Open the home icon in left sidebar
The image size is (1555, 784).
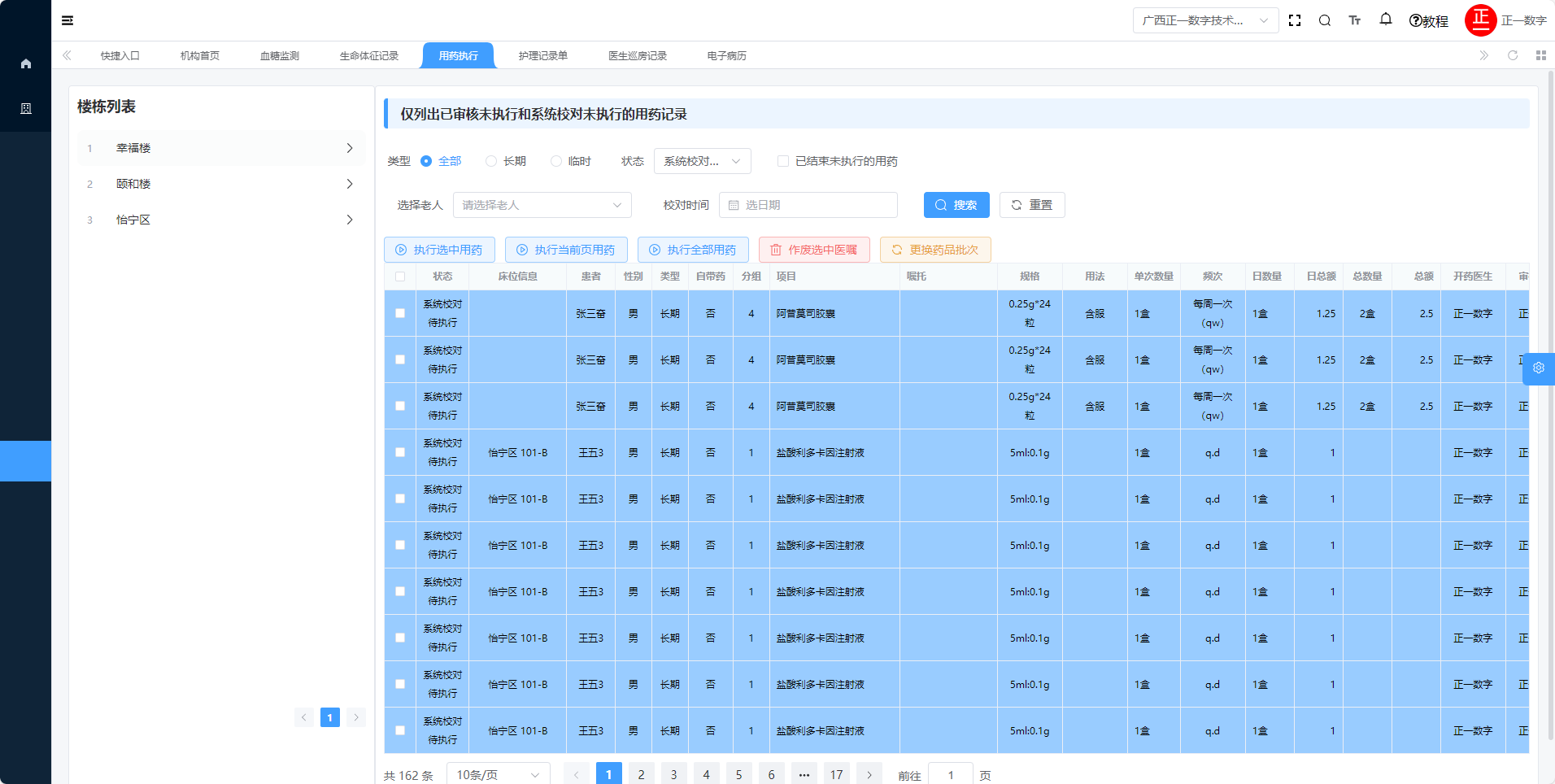pos(26,63)
